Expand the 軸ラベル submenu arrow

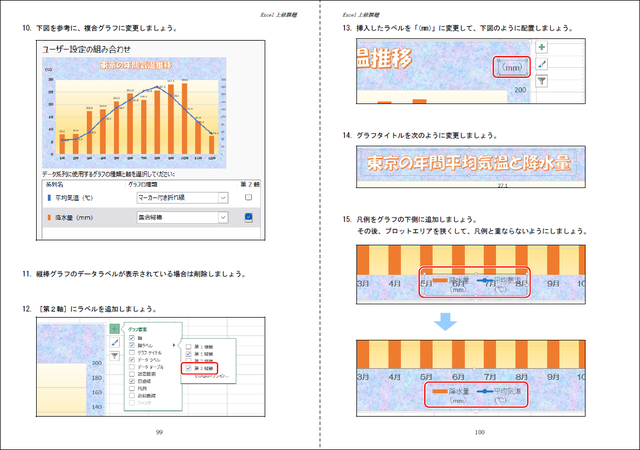click(174, 345)
